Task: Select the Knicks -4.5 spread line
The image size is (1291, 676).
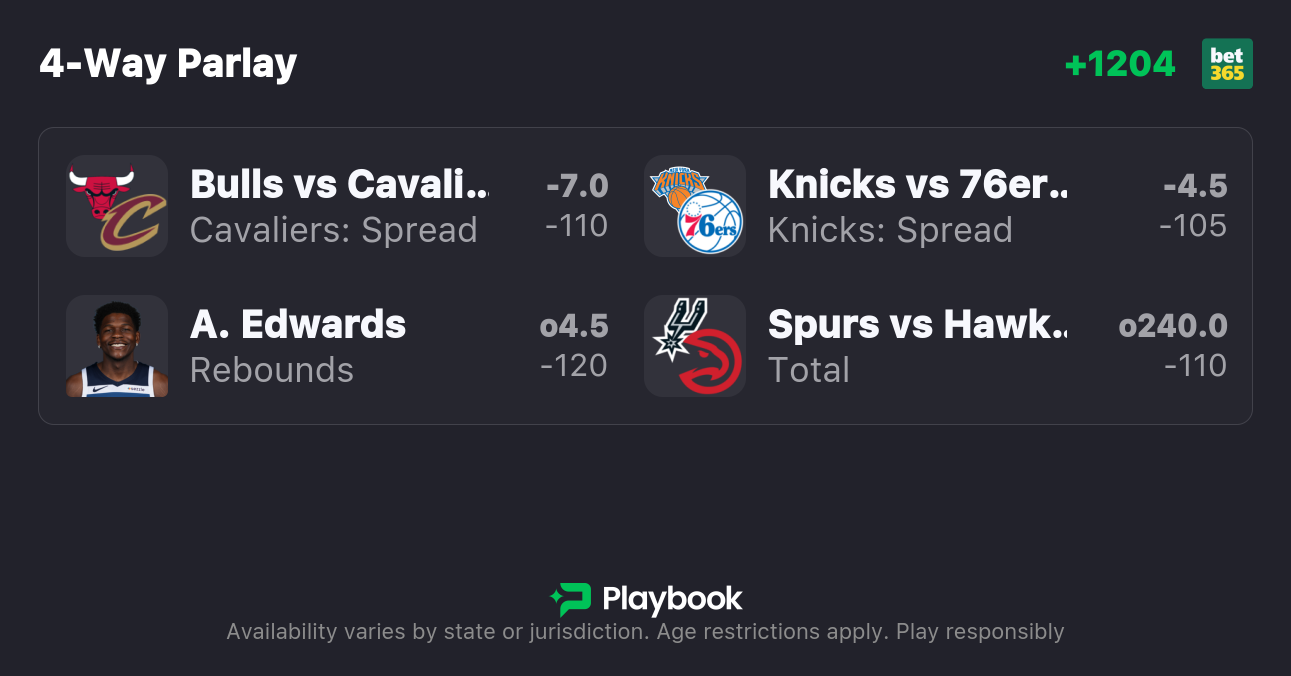Action: (1195, 186)
